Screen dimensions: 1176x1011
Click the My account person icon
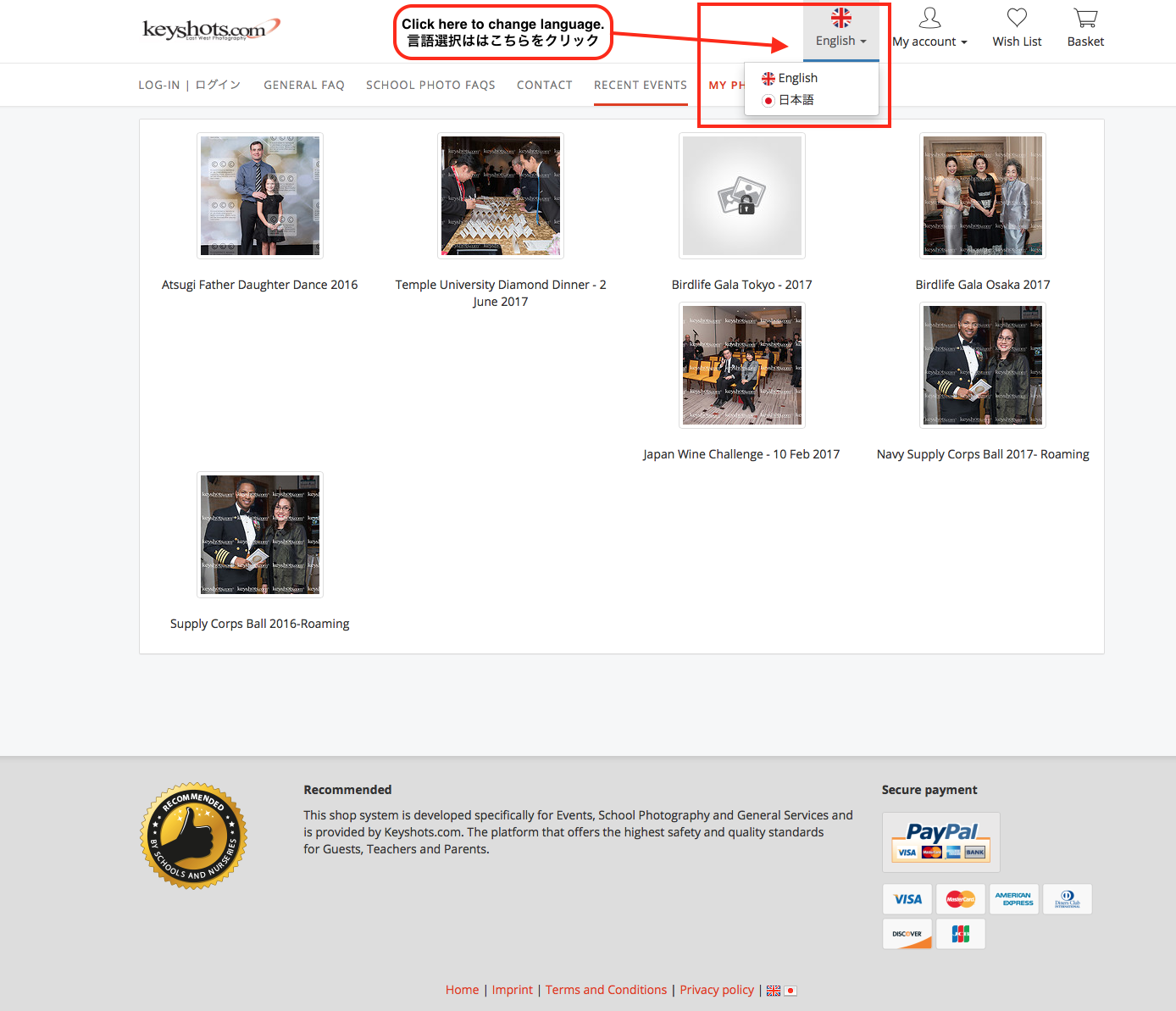point(929,18)
